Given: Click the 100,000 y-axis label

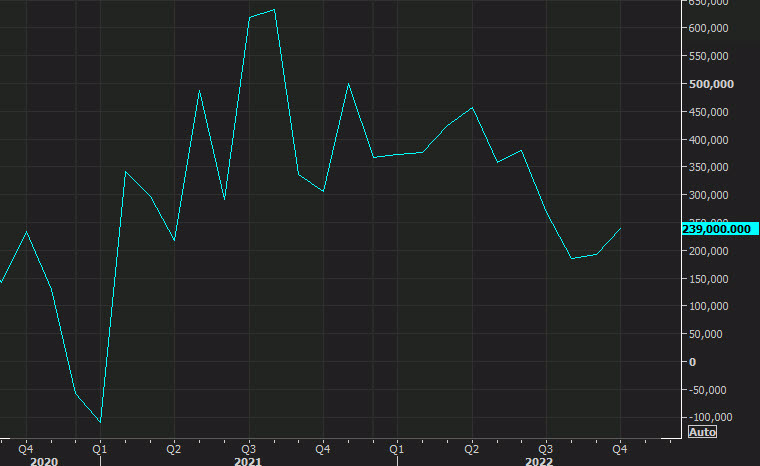Looking at the screenshot, I should click(x=708, y=306).
